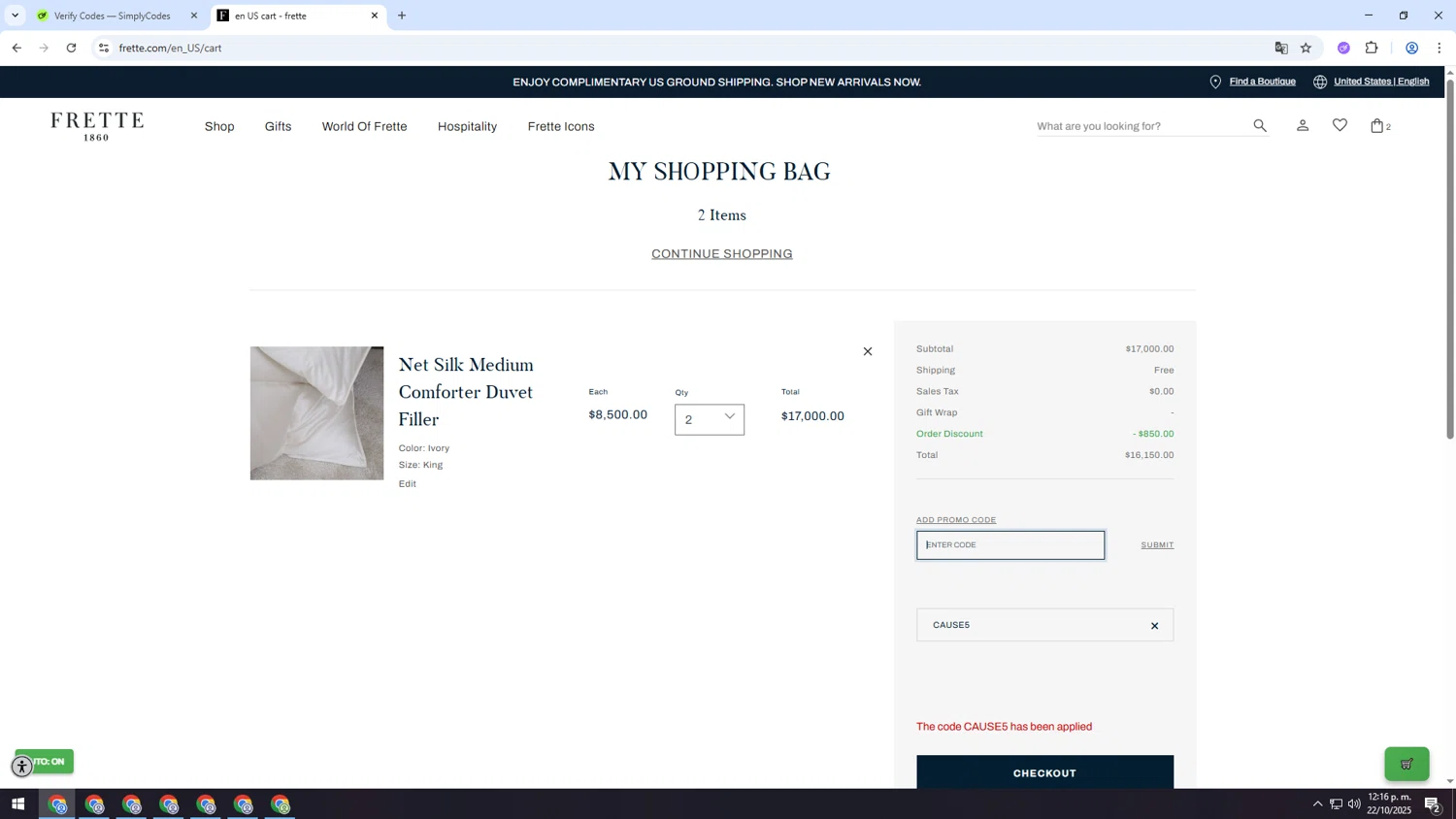Click ADD PROMO CODE link
This screenshot has height=819, width=1456.
[956, 520]
